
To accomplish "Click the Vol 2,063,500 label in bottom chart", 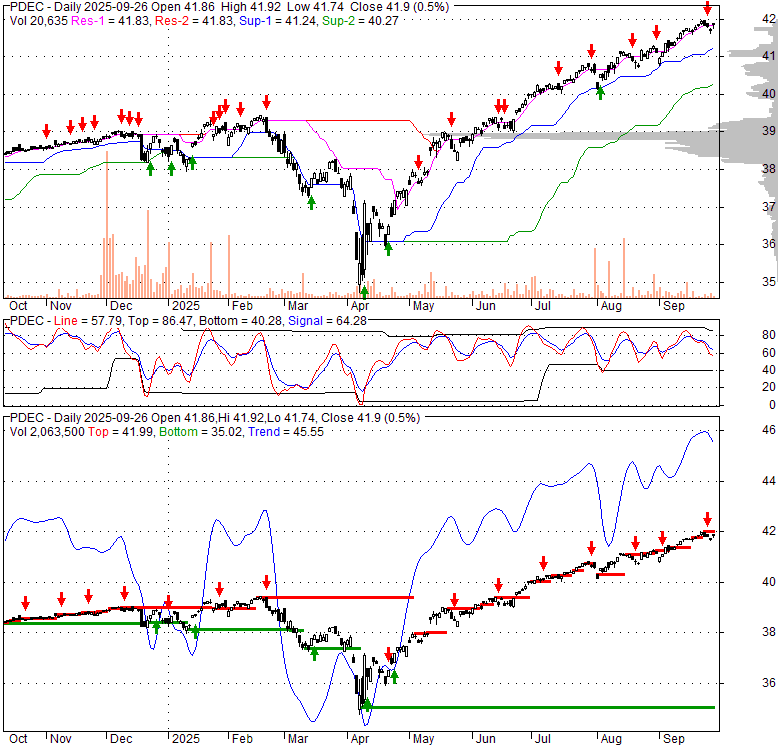I will coord(47,432).
